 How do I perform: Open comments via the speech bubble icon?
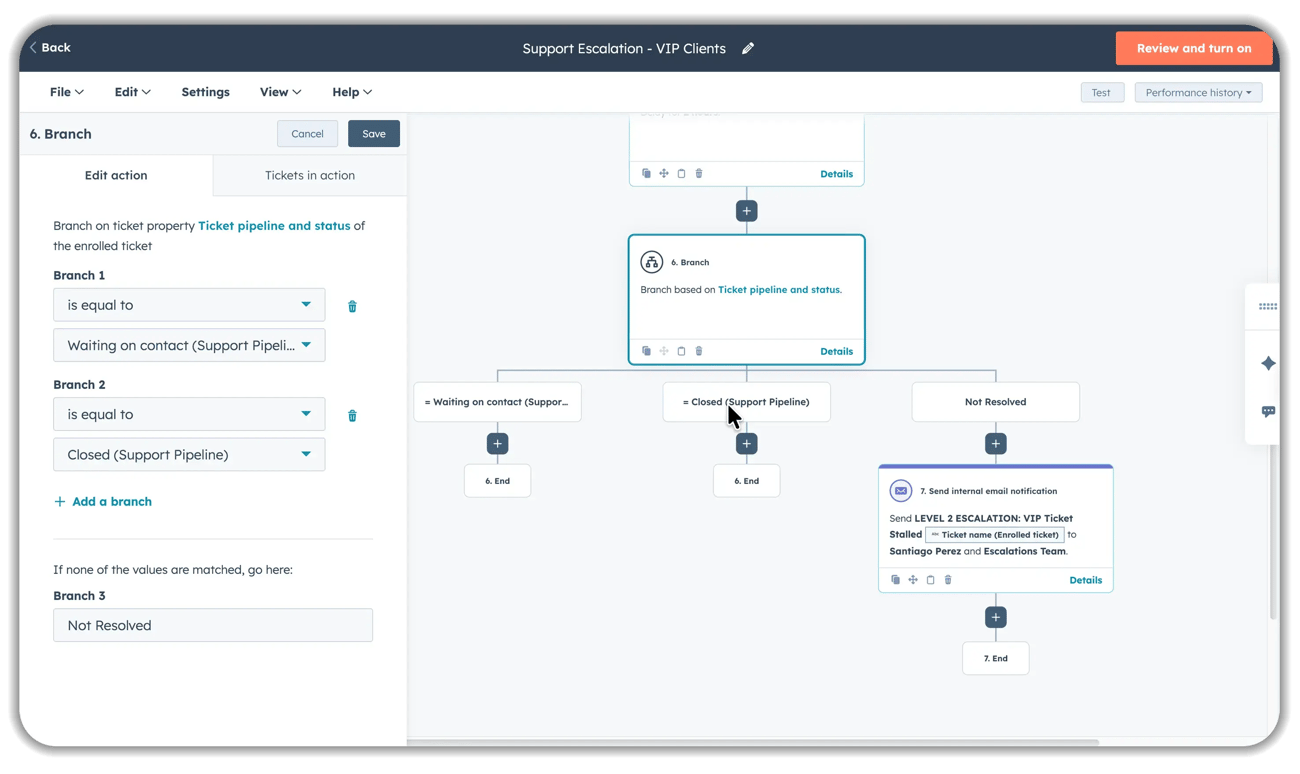[x=1267, y=411]
